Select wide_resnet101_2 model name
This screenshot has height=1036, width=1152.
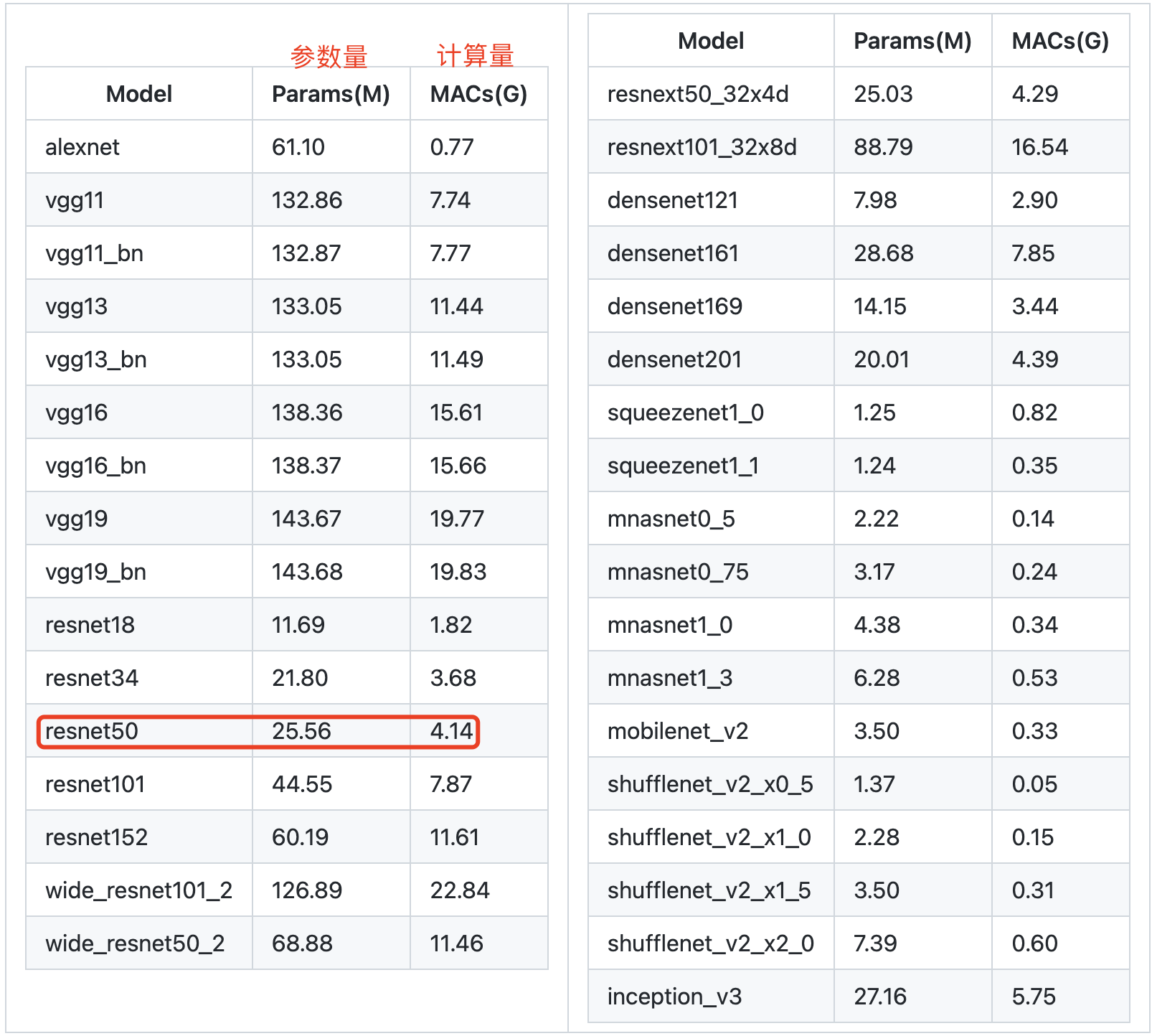pyautogui.click(x=138, y=890)
